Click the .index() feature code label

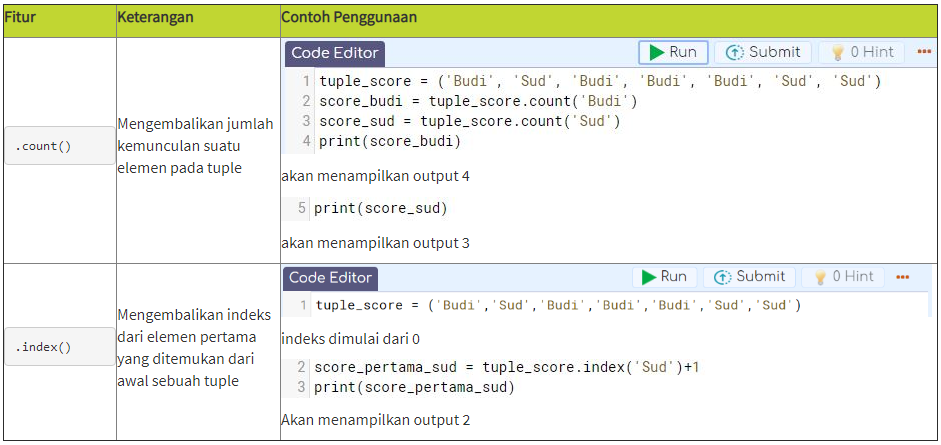point(59,347)
